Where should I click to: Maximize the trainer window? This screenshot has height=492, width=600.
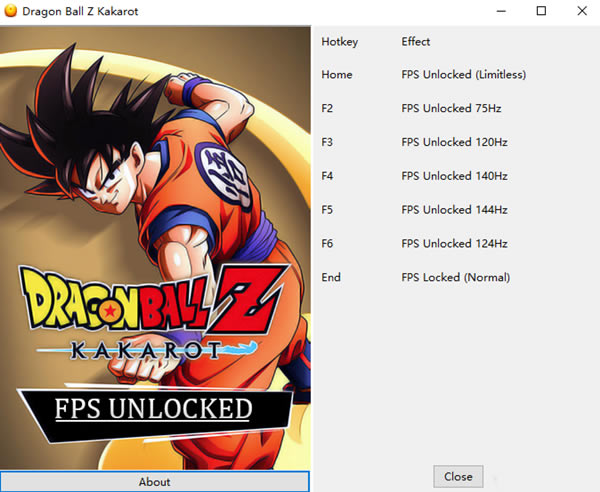[541, 11]
